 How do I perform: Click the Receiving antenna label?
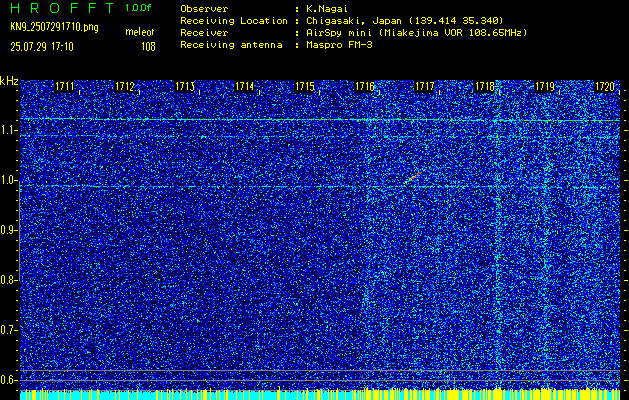(x=231, y=45)
